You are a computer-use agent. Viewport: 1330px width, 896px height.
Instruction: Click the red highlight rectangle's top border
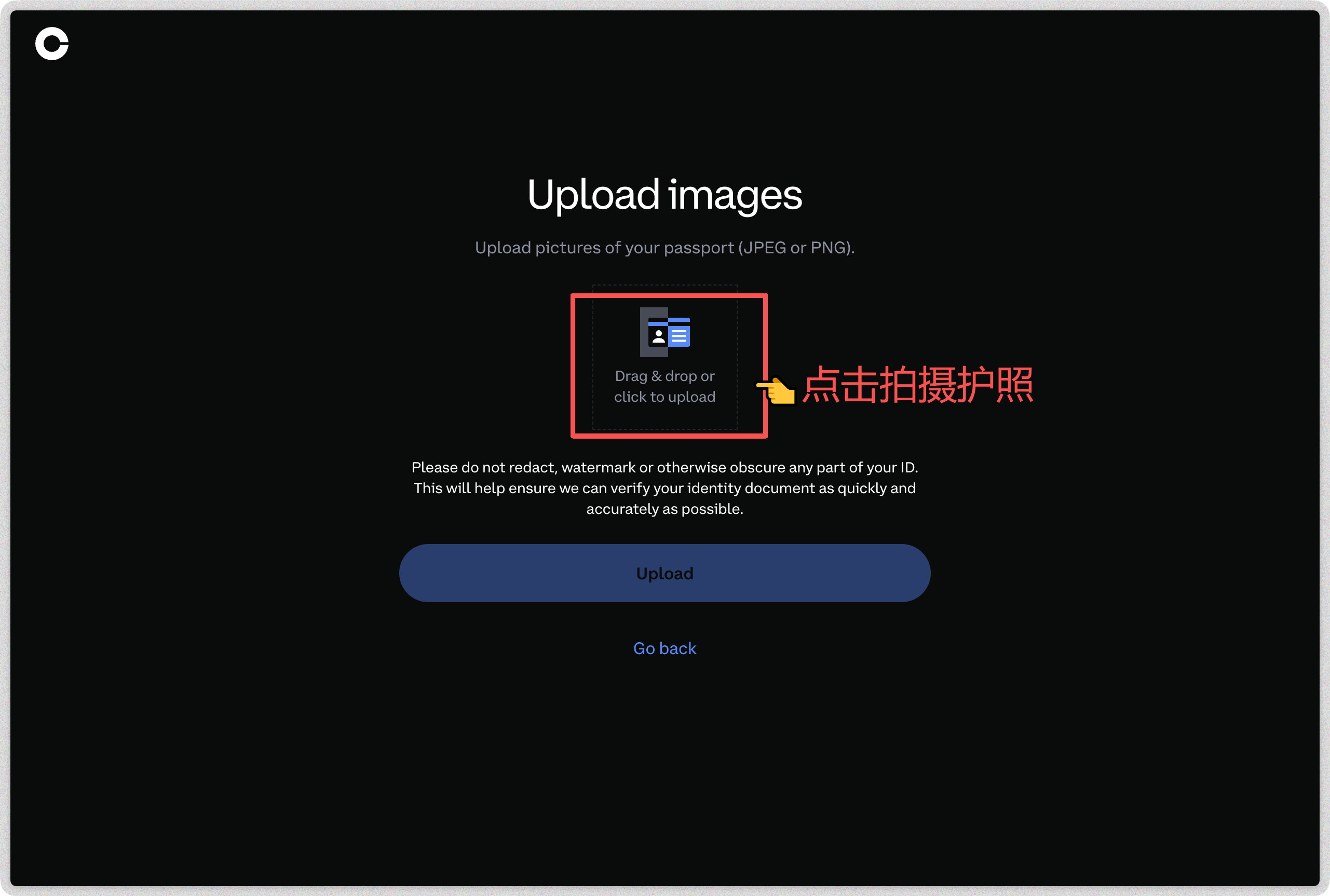669,296
